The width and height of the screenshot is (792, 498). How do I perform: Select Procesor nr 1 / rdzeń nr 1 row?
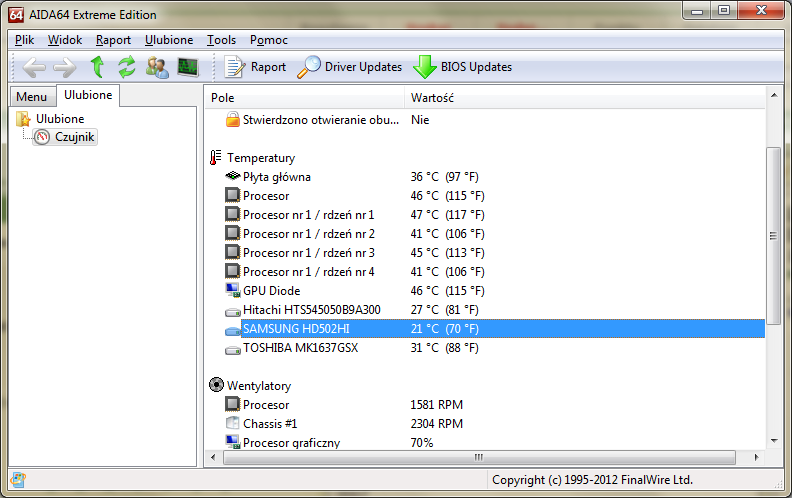485,215
